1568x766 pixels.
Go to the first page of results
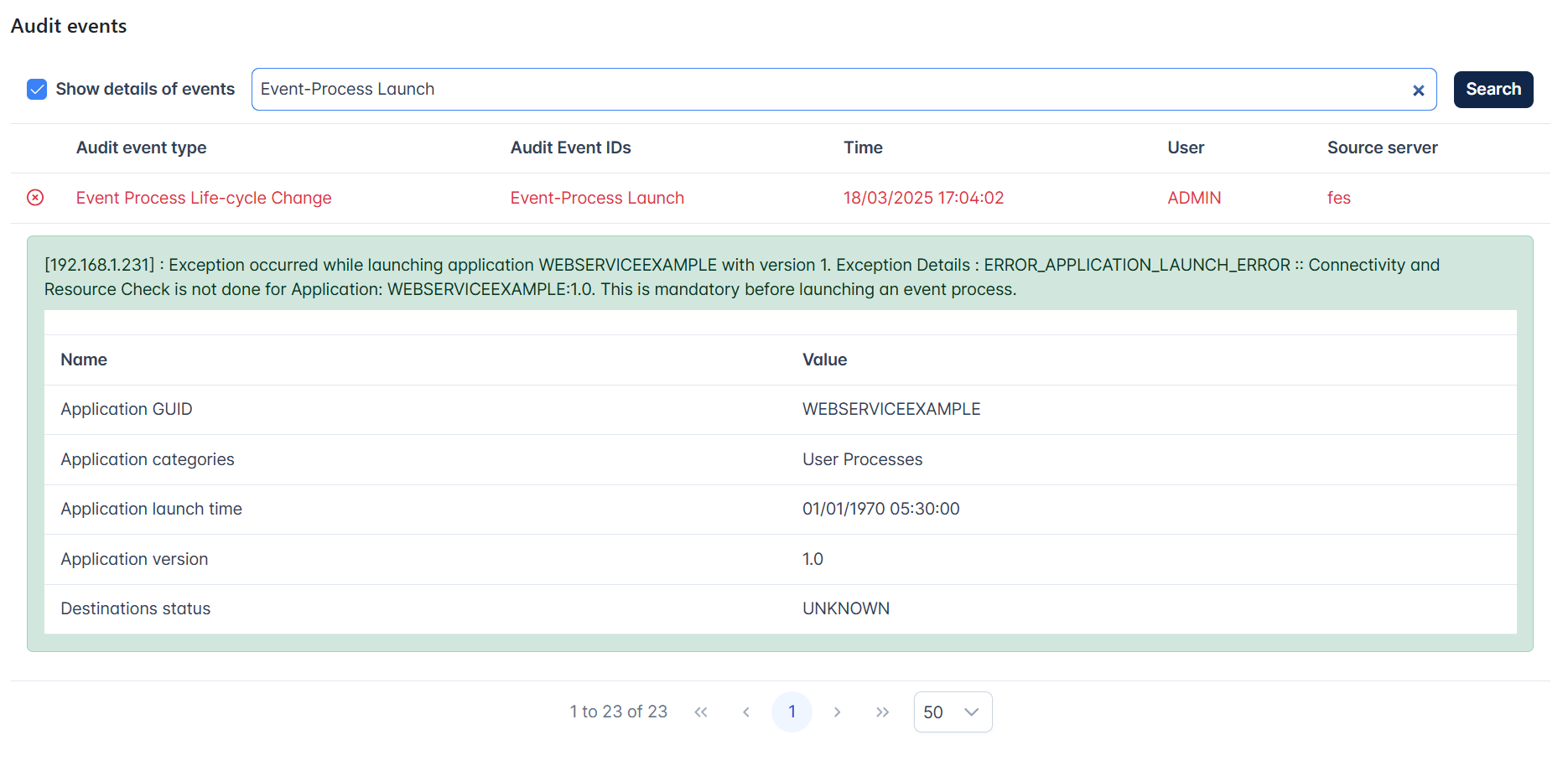pyautogui.click(x=701, y=712)
